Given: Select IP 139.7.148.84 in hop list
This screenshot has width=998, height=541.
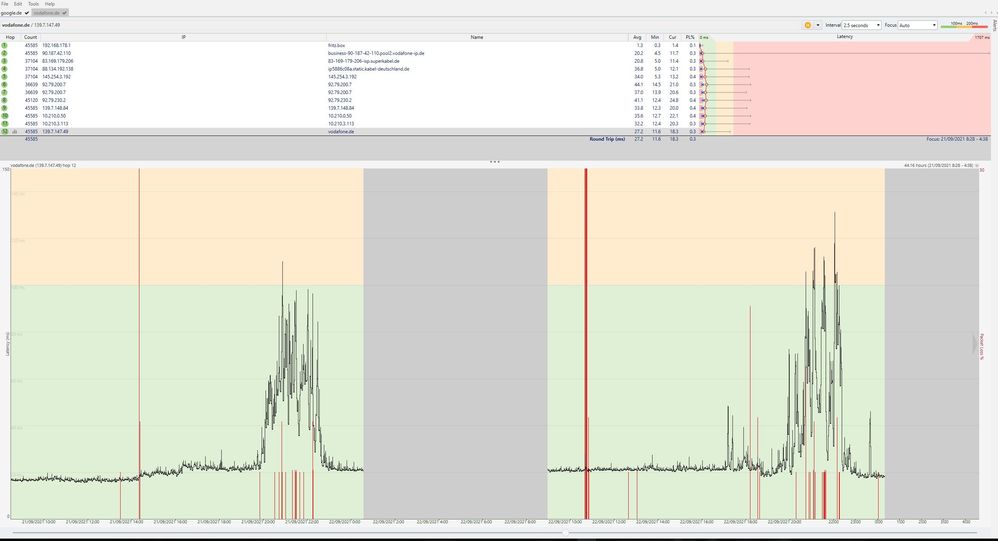Looking at the screenshot, I should 55,108.
